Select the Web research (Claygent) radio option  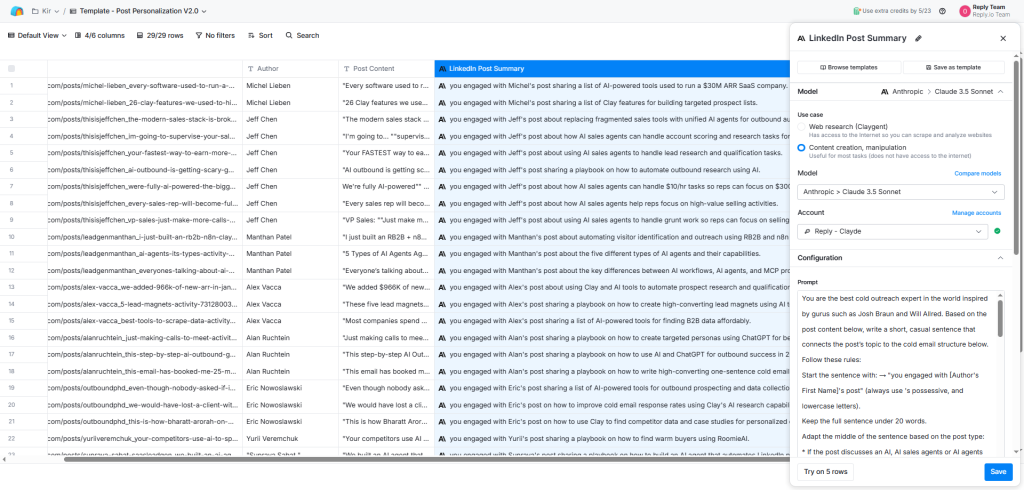801,126
